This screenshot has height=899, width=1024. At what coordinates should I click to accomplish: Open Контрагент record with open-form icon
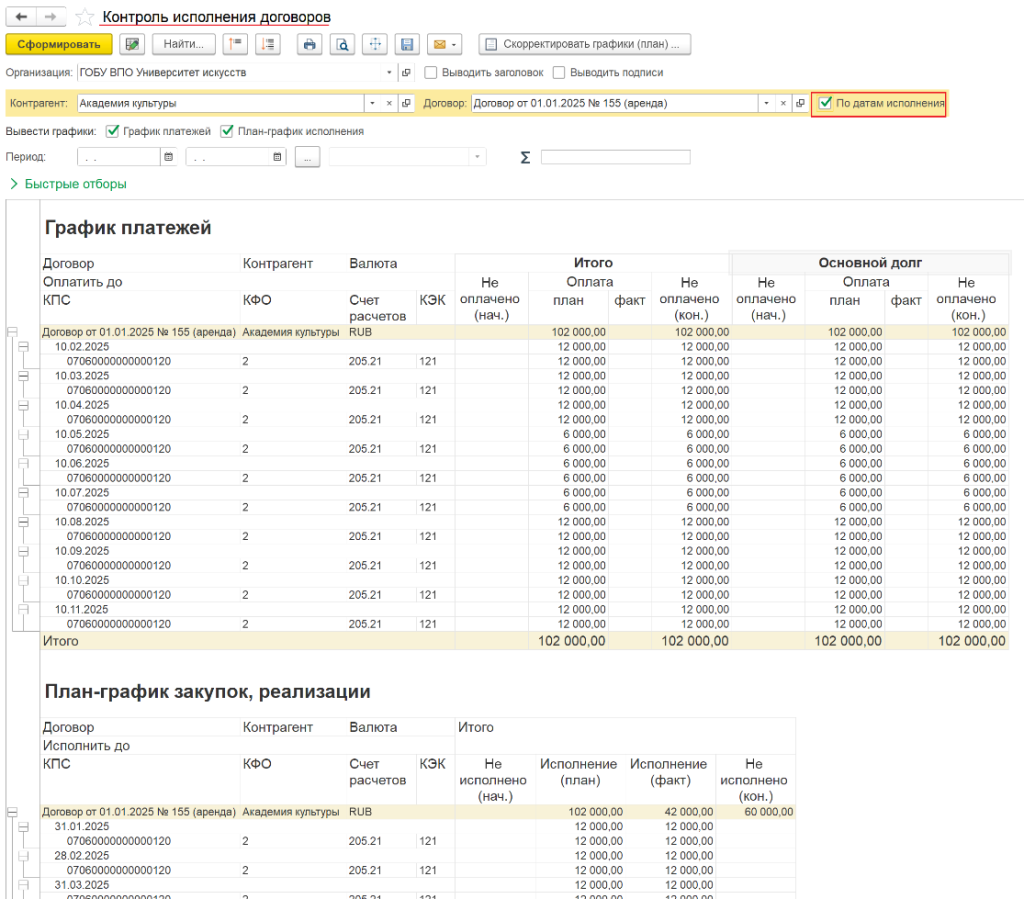tap(406, 103)
